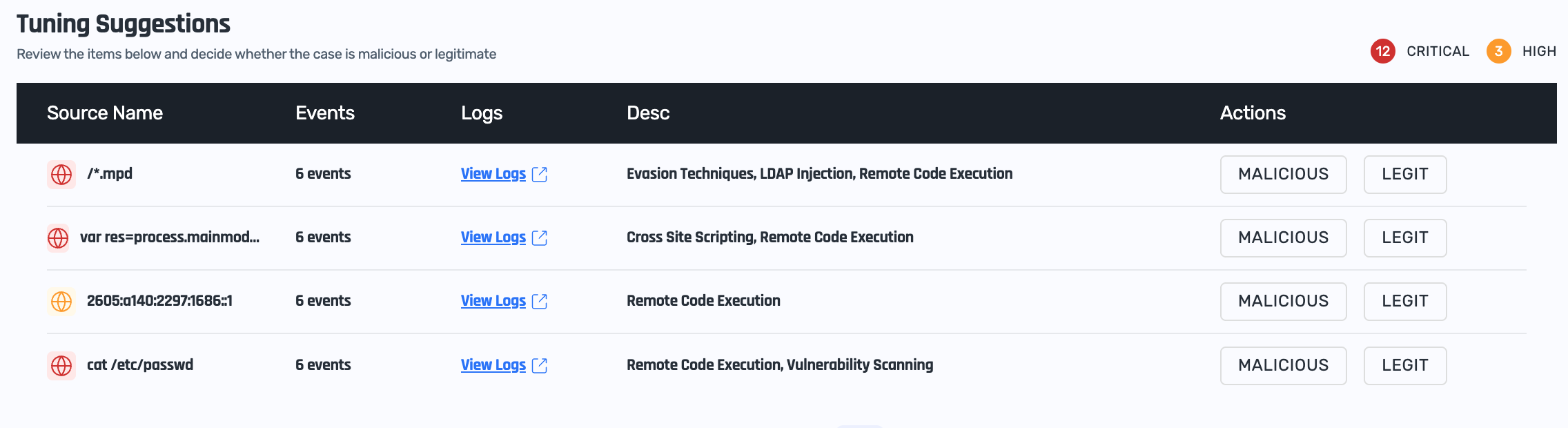The width and height of the screenshot is (1568, 428).
Task: Mark 2605:a140:2297:1686::1 source as LEGIT
Action: tap(1404, 302)
